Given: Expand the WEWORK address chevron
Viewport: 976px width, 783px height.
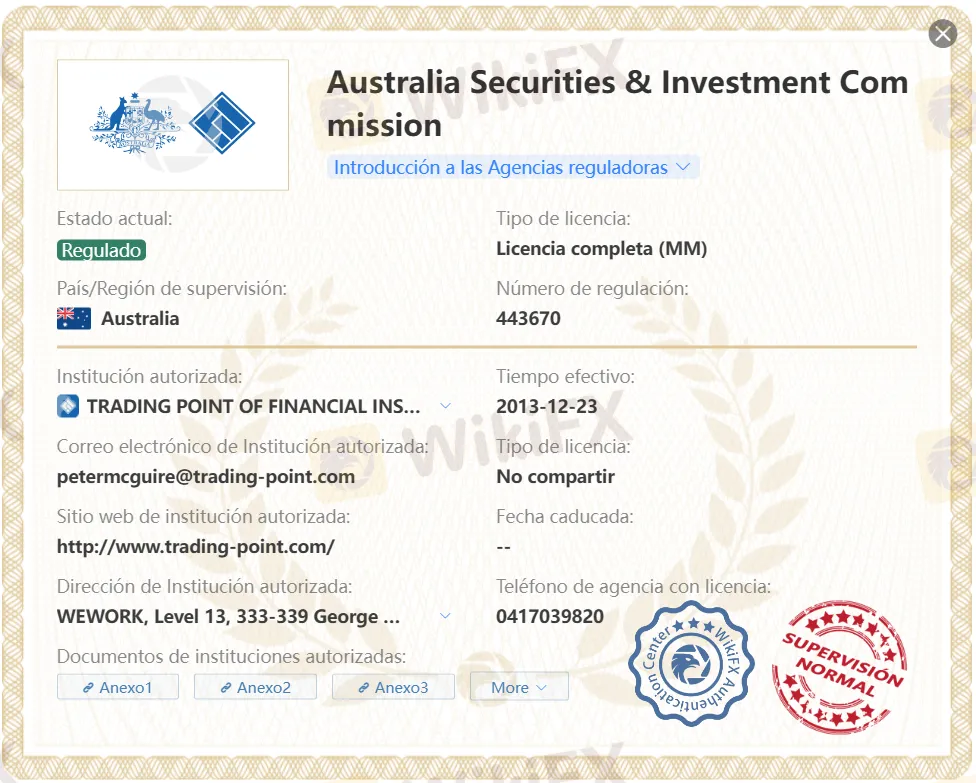Looking at the screenshot, I should [x=446, y=616].
